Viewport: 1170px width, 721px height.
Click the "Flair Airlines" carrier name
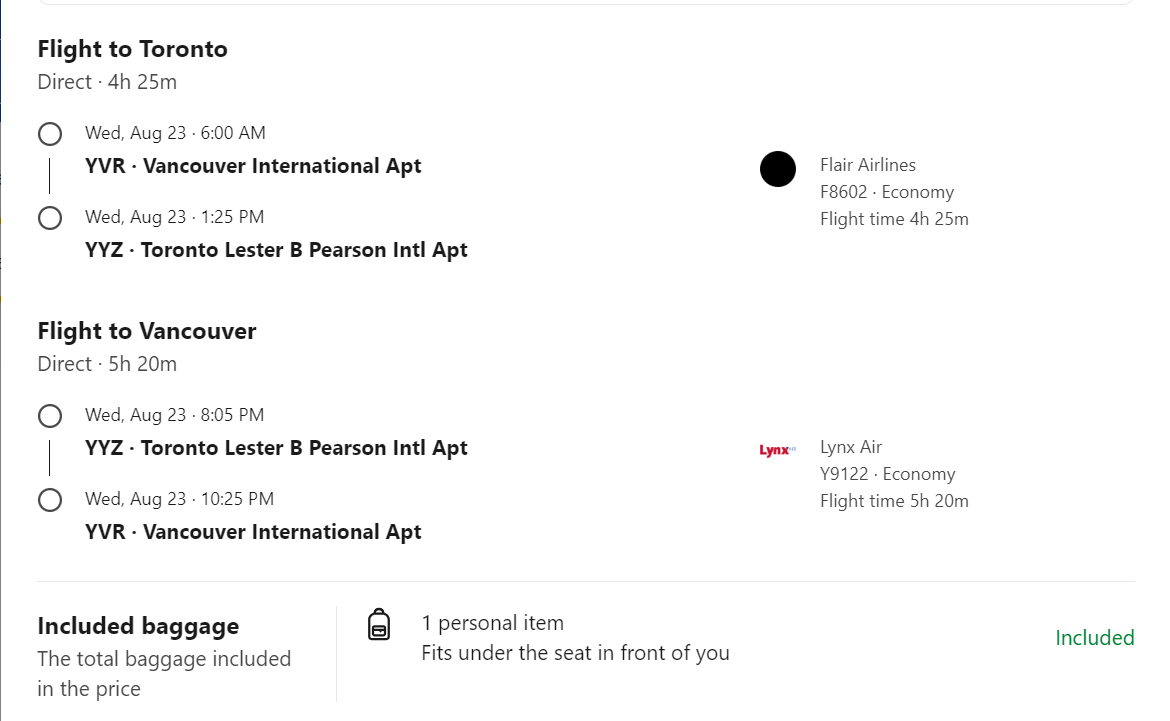[x=867, y=165]
